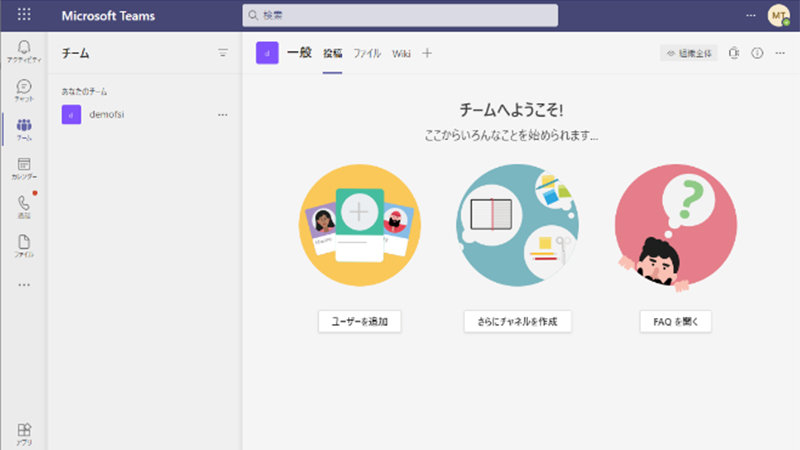Click the filter teams icon
Viewport: 800px width, 450px height.
point(223,53)
